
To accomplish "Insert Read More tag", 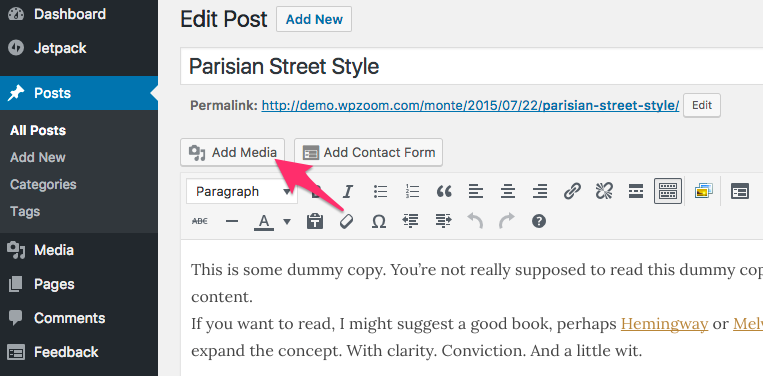I will point(636,192).
